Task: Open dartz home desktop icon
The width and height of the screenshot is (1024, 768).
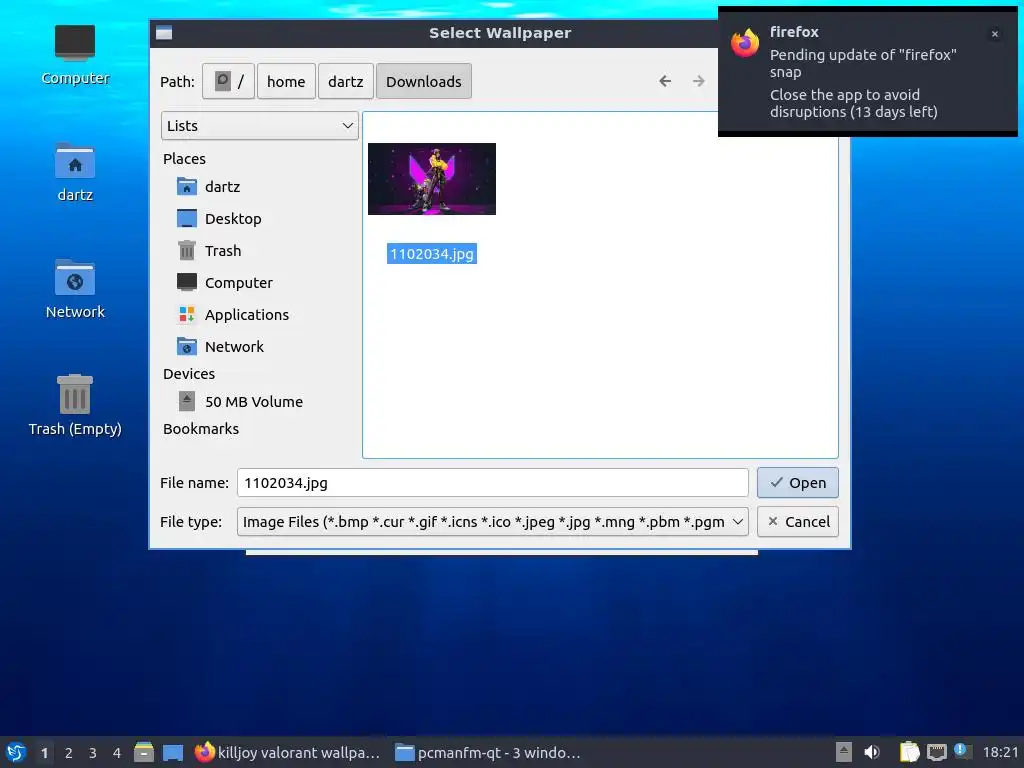Action: click(x=75, y=172)
